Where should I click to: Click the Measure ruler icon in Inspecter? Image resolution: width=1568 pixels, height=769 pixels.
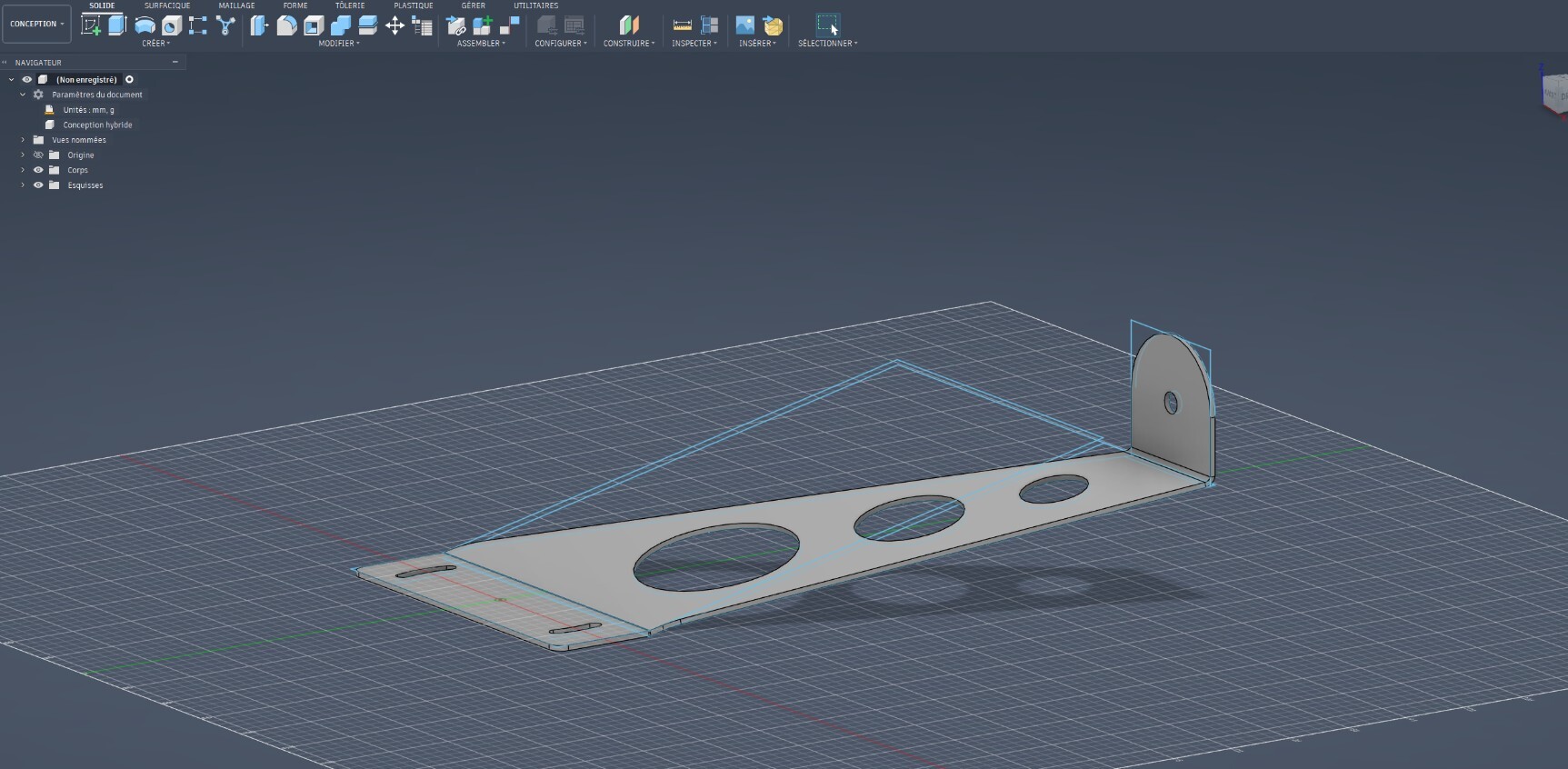683,25
